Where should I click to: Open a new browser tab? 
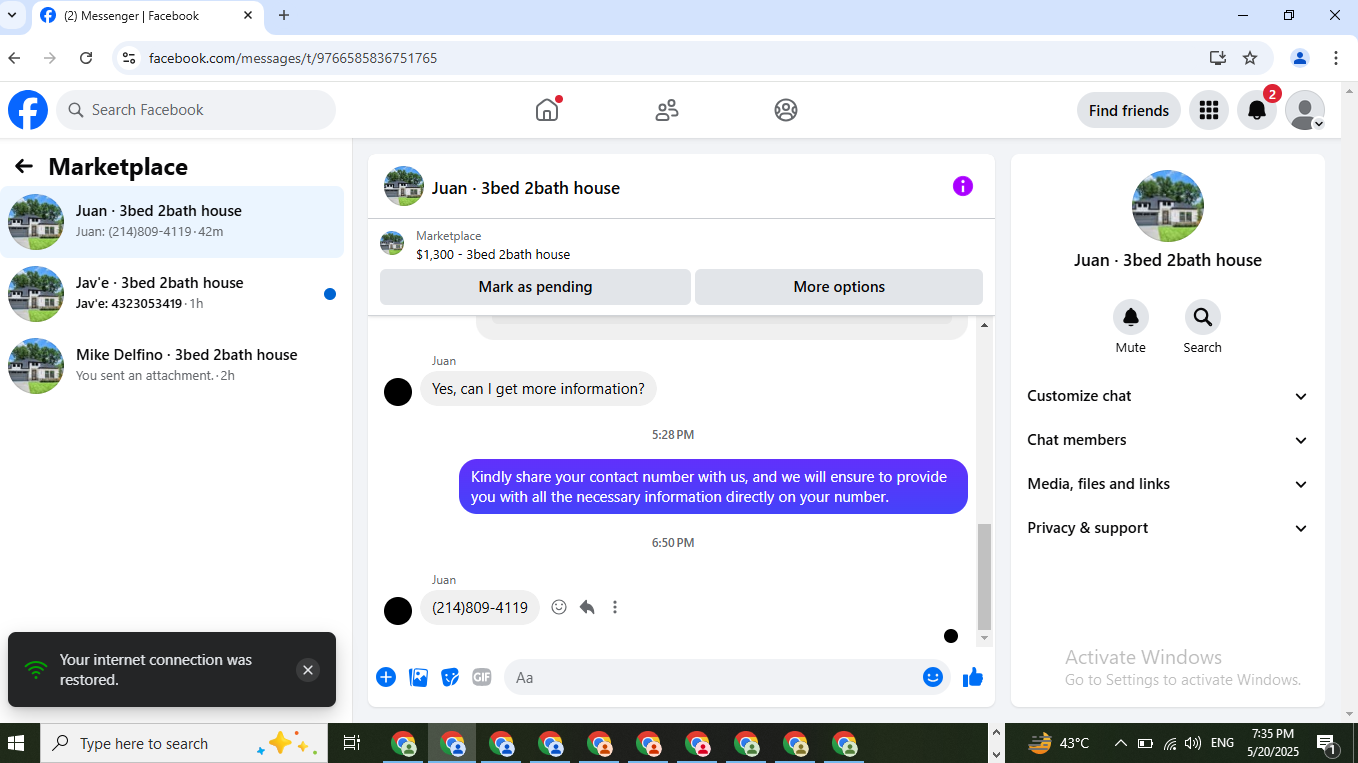click(284, 16)
